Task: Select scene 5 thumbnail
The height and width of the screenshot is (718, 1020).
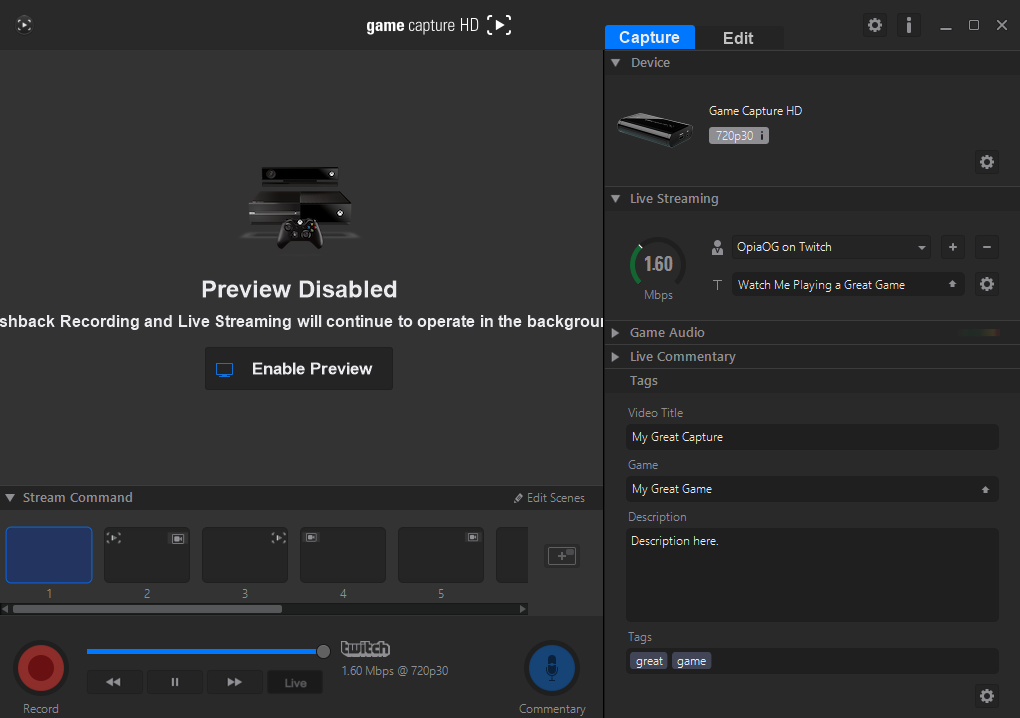Action: point(441,555)
